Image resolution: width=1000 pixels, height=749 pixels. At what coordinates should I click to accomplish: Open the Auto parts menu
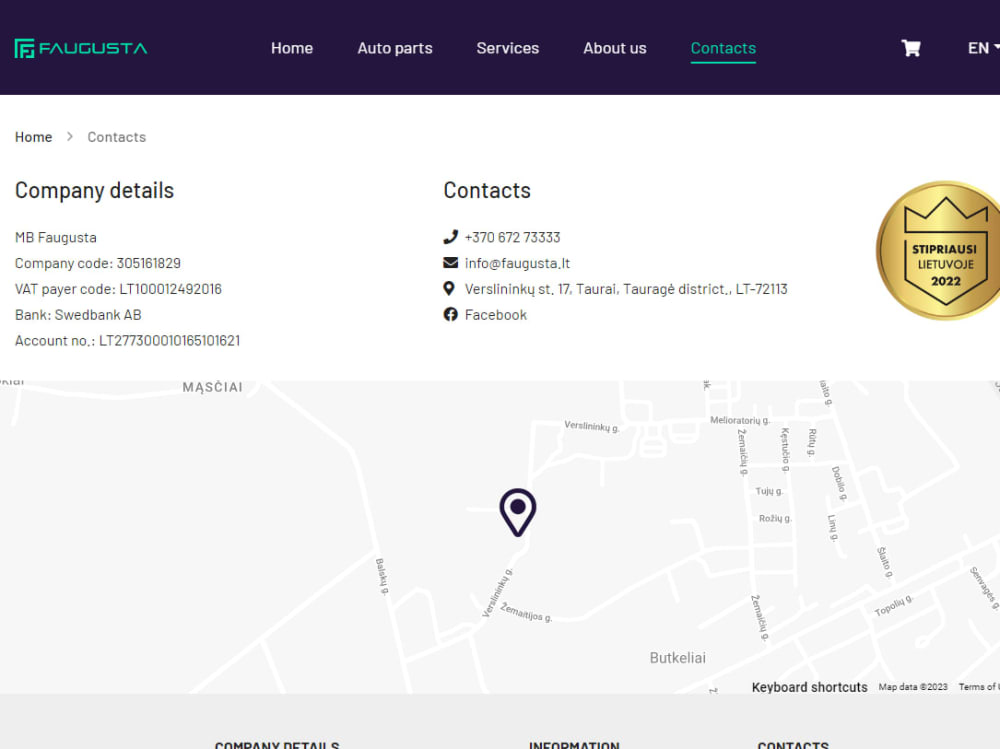pos(395,48)
